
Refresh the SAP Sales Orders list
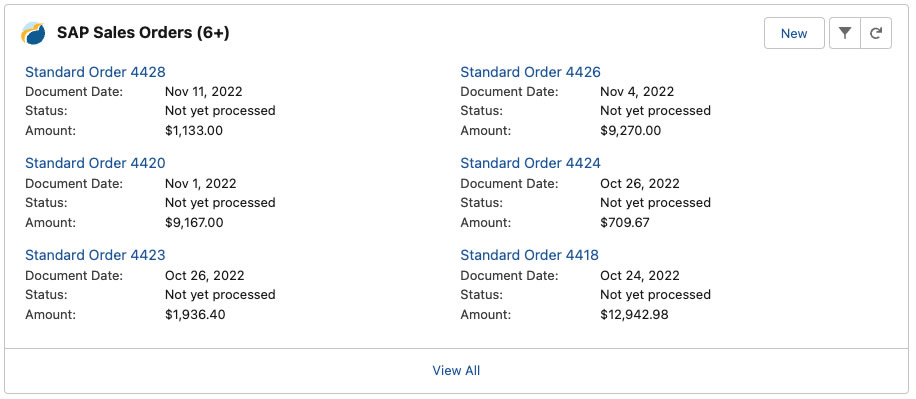(876, 33)
